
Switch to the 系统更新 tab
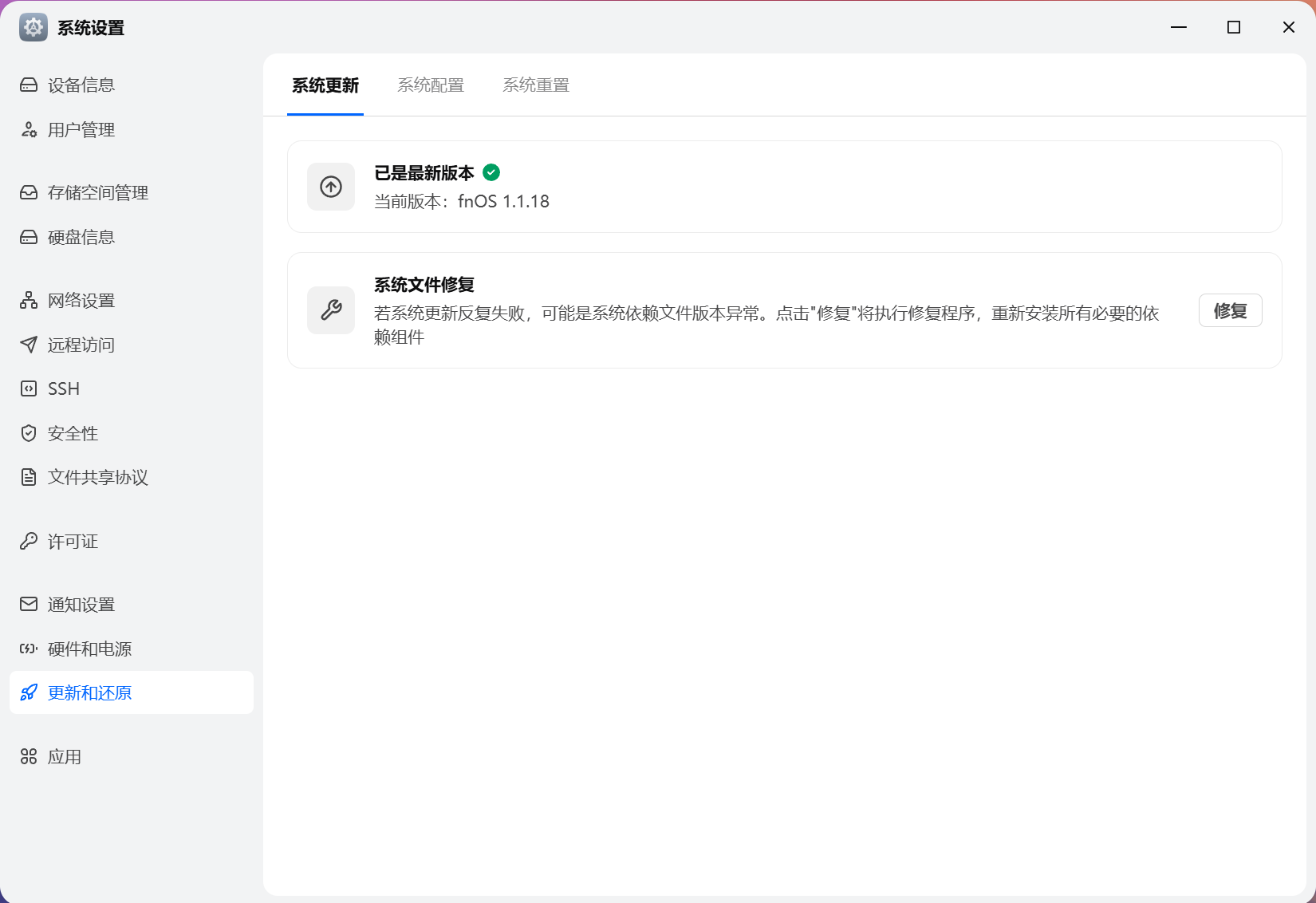(325, 85)
